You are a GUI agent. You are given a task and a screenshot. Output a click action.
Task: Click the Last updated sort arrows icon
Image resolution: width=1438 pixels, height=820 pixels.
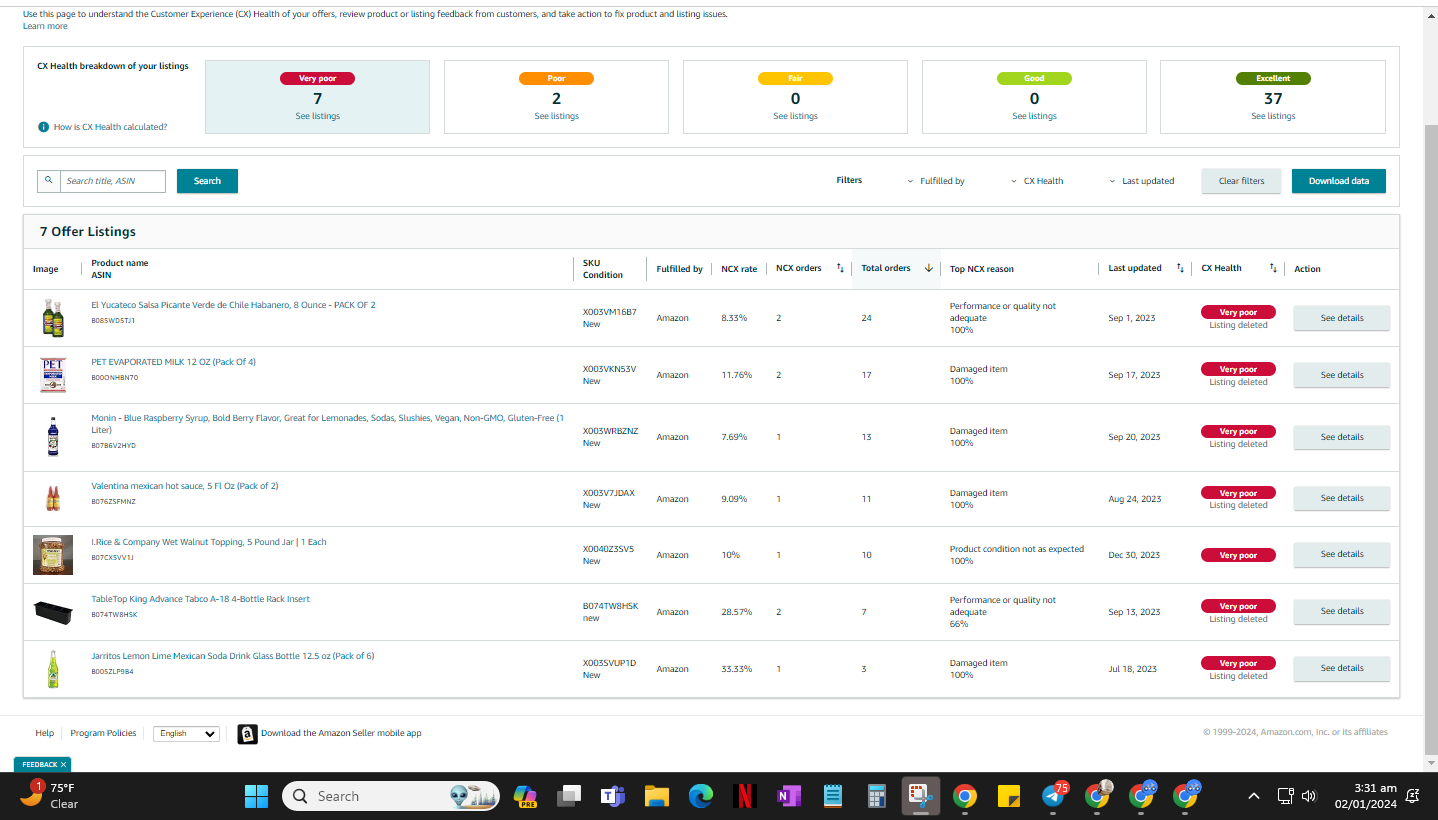click(x=1180, y=268)
